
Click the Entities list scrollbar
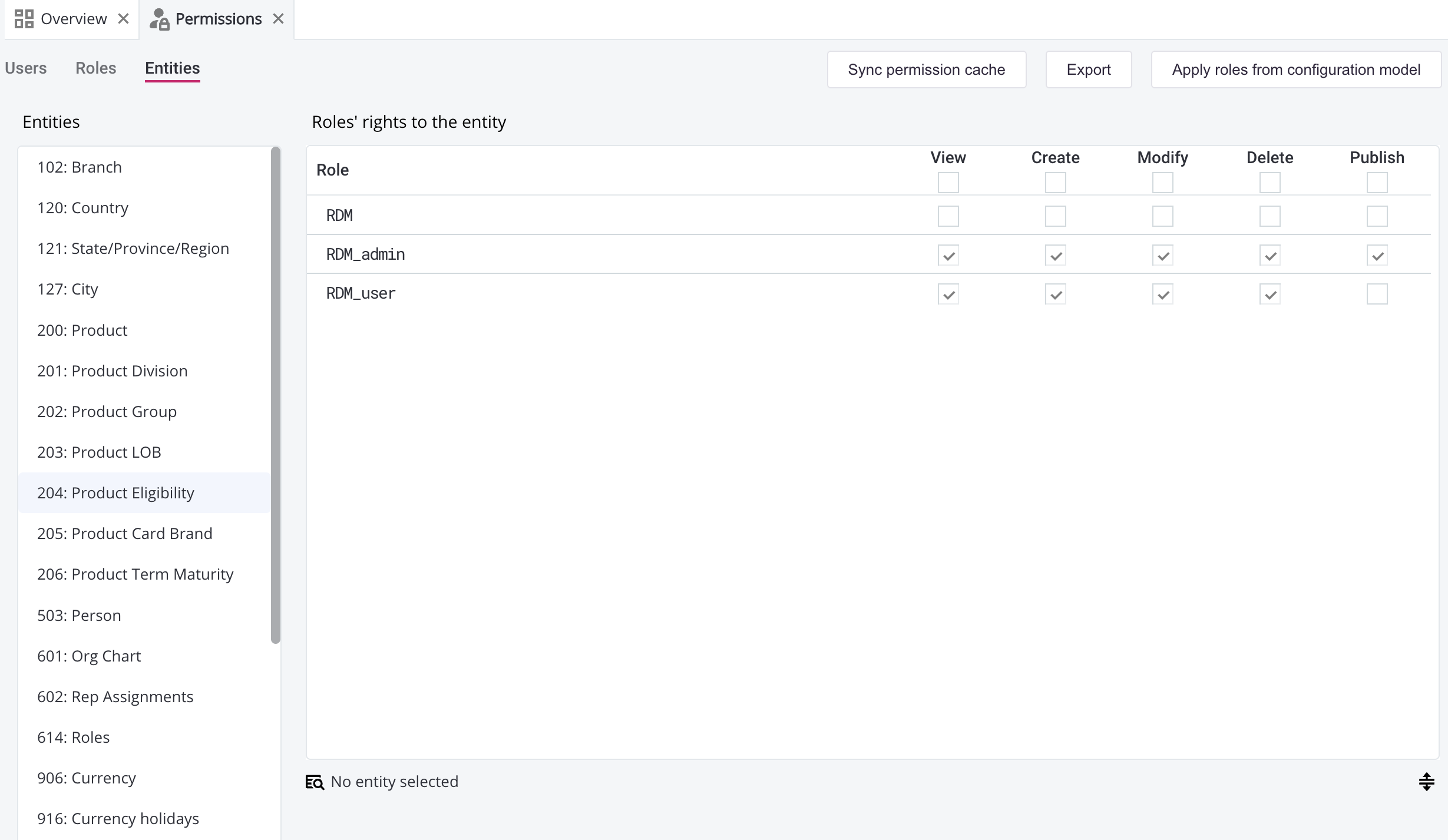coord(275,395)
